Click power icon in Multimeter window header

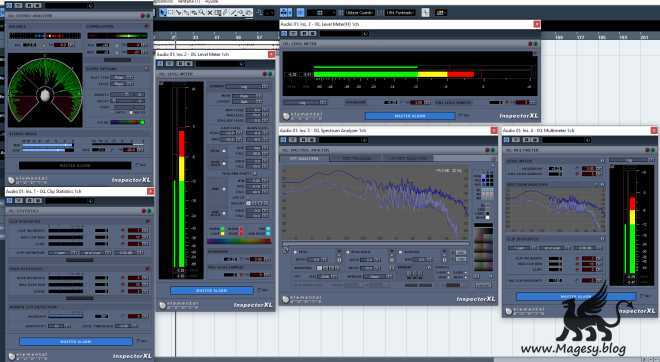click(507, 140)
